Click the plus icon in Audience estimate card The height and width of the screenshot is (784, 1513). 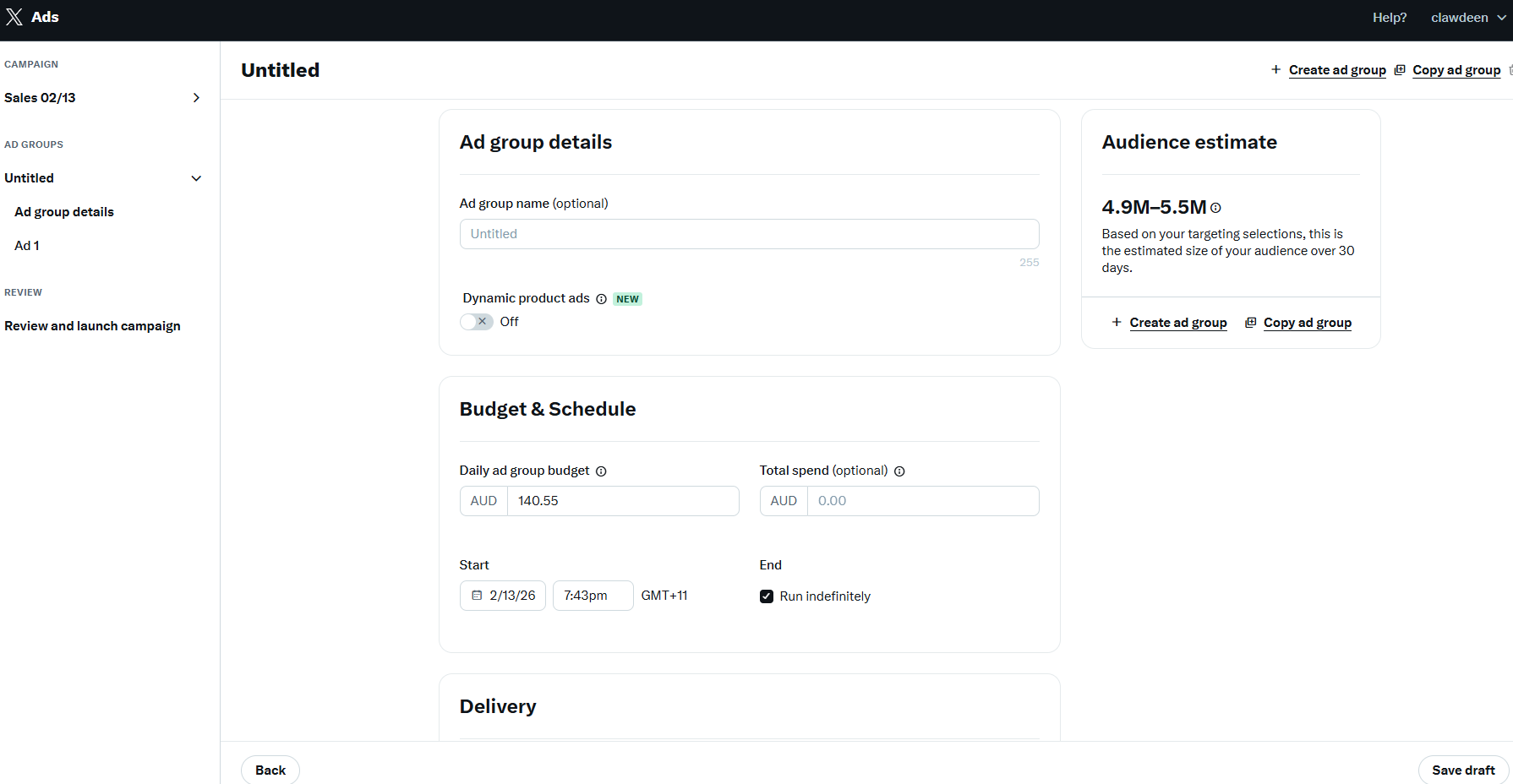1117,323
